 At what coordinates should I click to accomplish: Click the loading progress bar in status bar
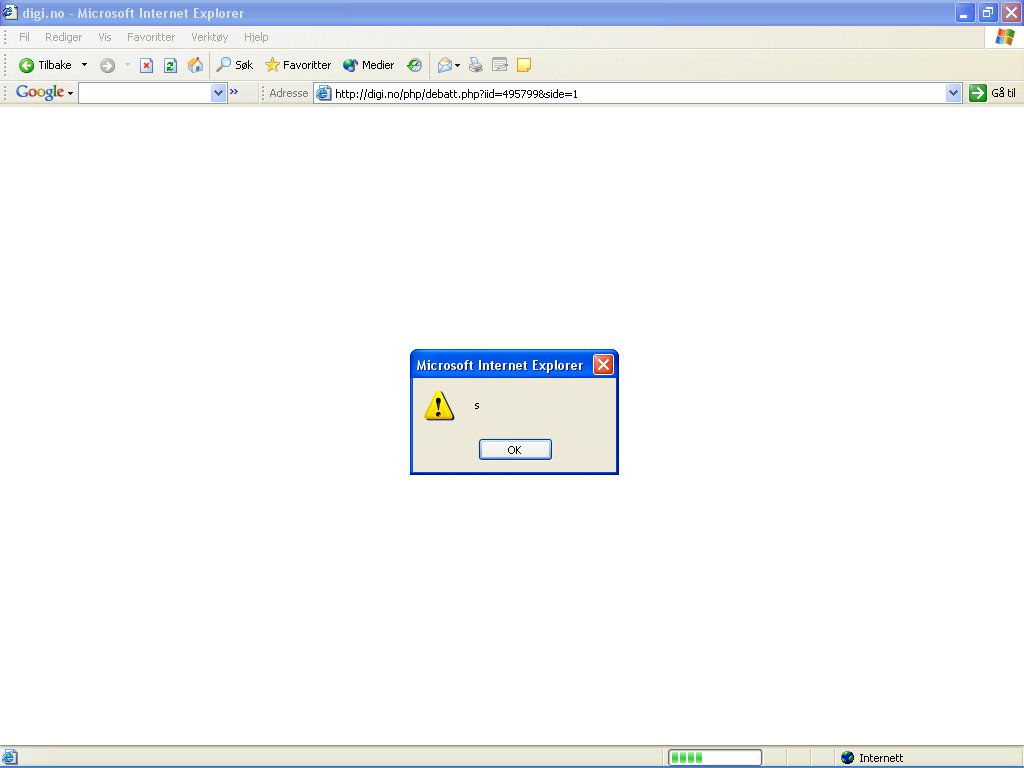click(x=714, y=758)
